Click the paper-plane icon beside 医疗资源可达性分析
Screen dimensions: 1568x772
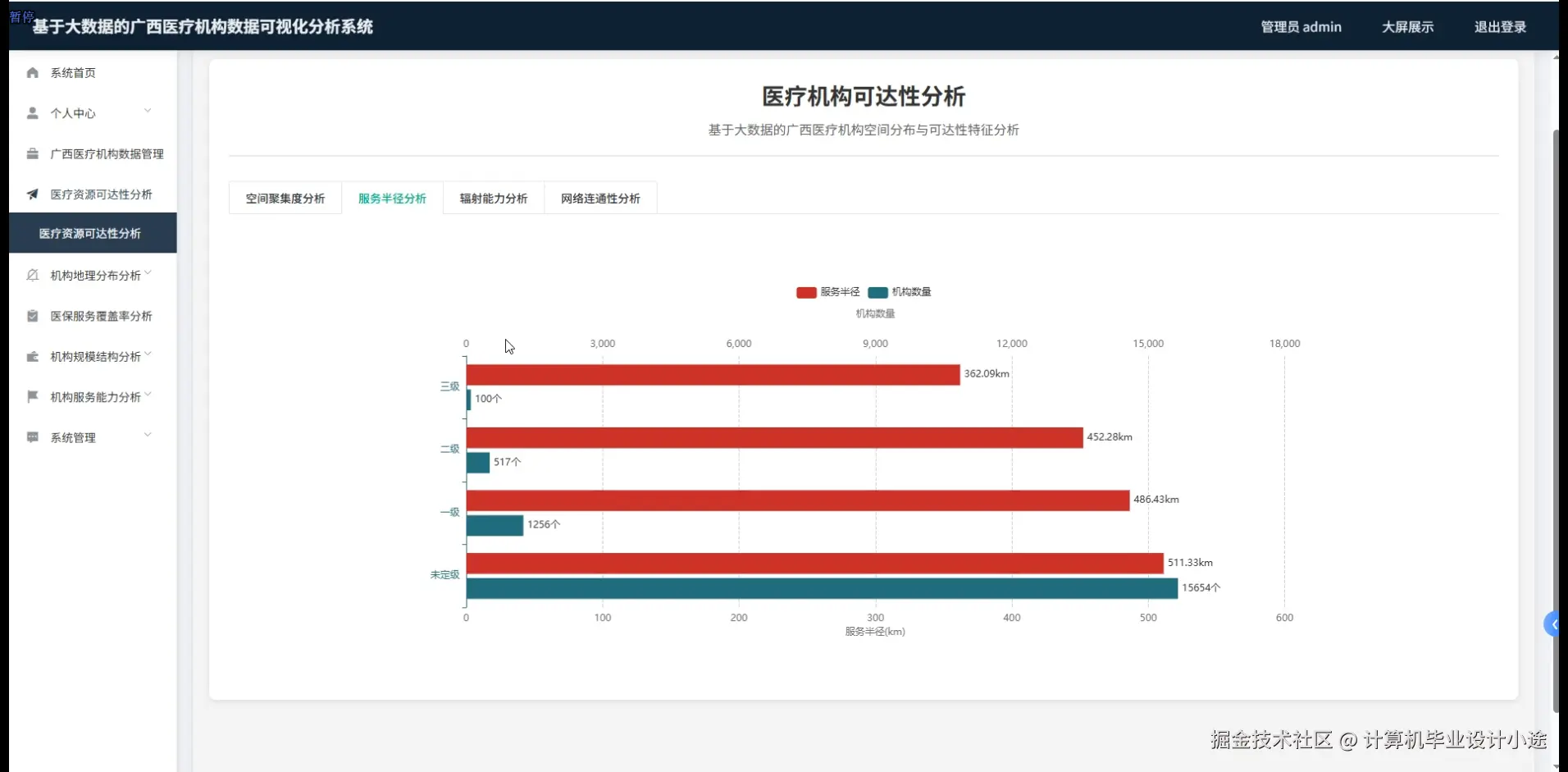(33, 194)
